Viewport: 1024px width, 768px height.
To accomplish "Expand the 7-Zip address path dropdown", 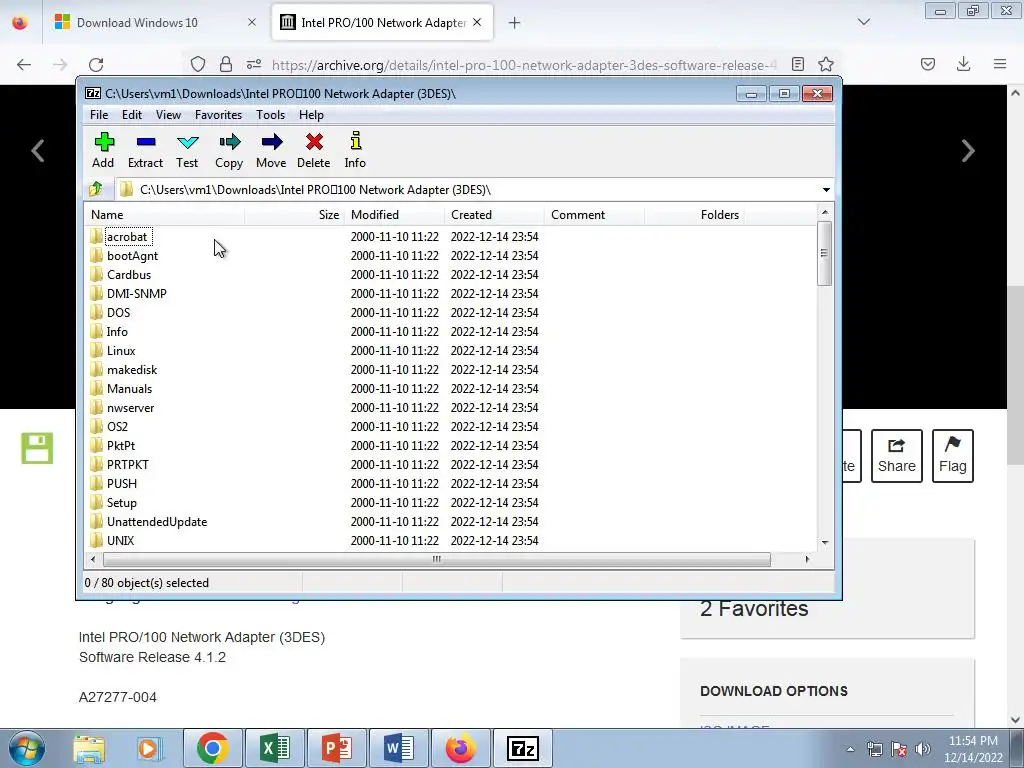I will coord(826,189).
